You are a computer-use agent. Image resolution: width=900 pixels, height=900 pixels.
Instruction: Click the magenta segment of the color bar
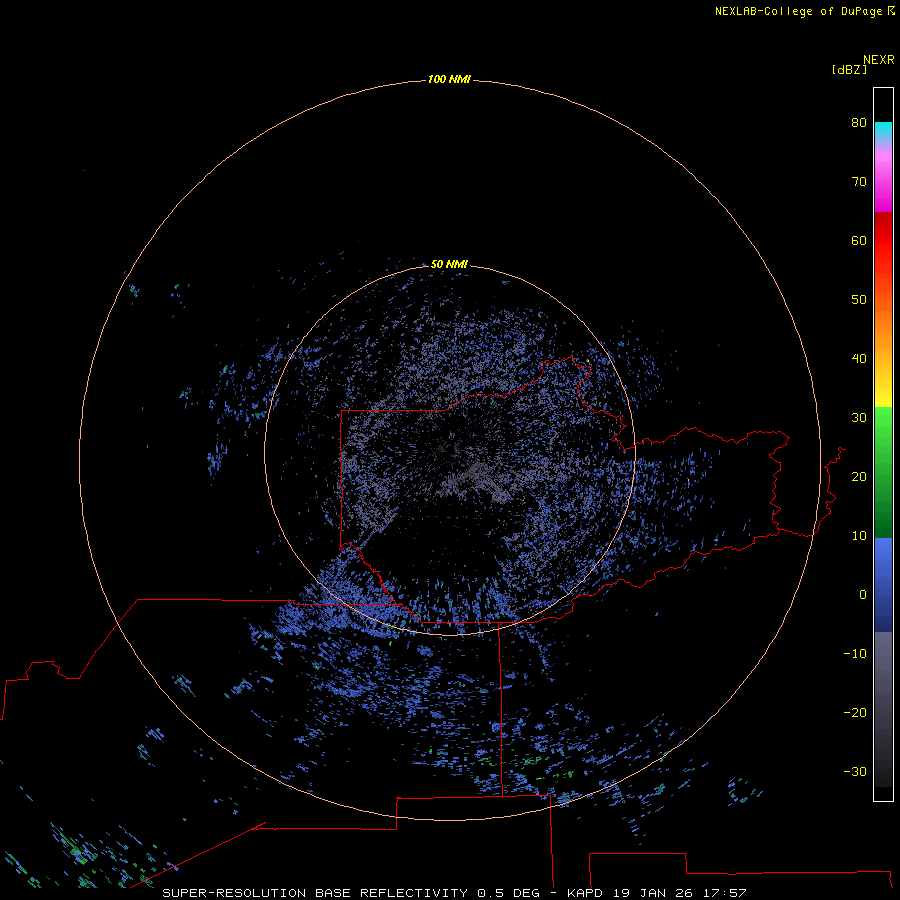[883, 184]
